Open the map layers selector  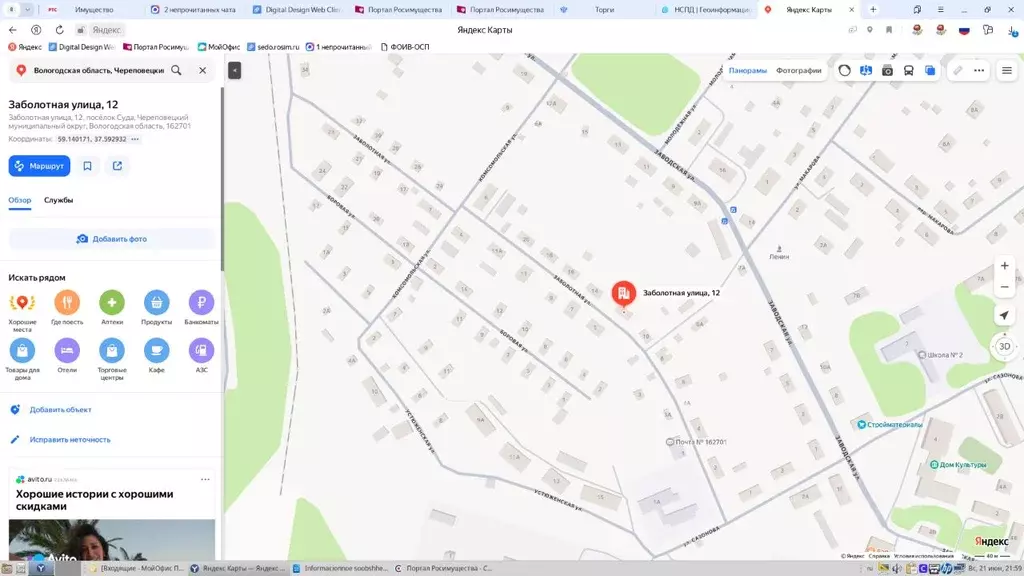[x=930, y=71]
